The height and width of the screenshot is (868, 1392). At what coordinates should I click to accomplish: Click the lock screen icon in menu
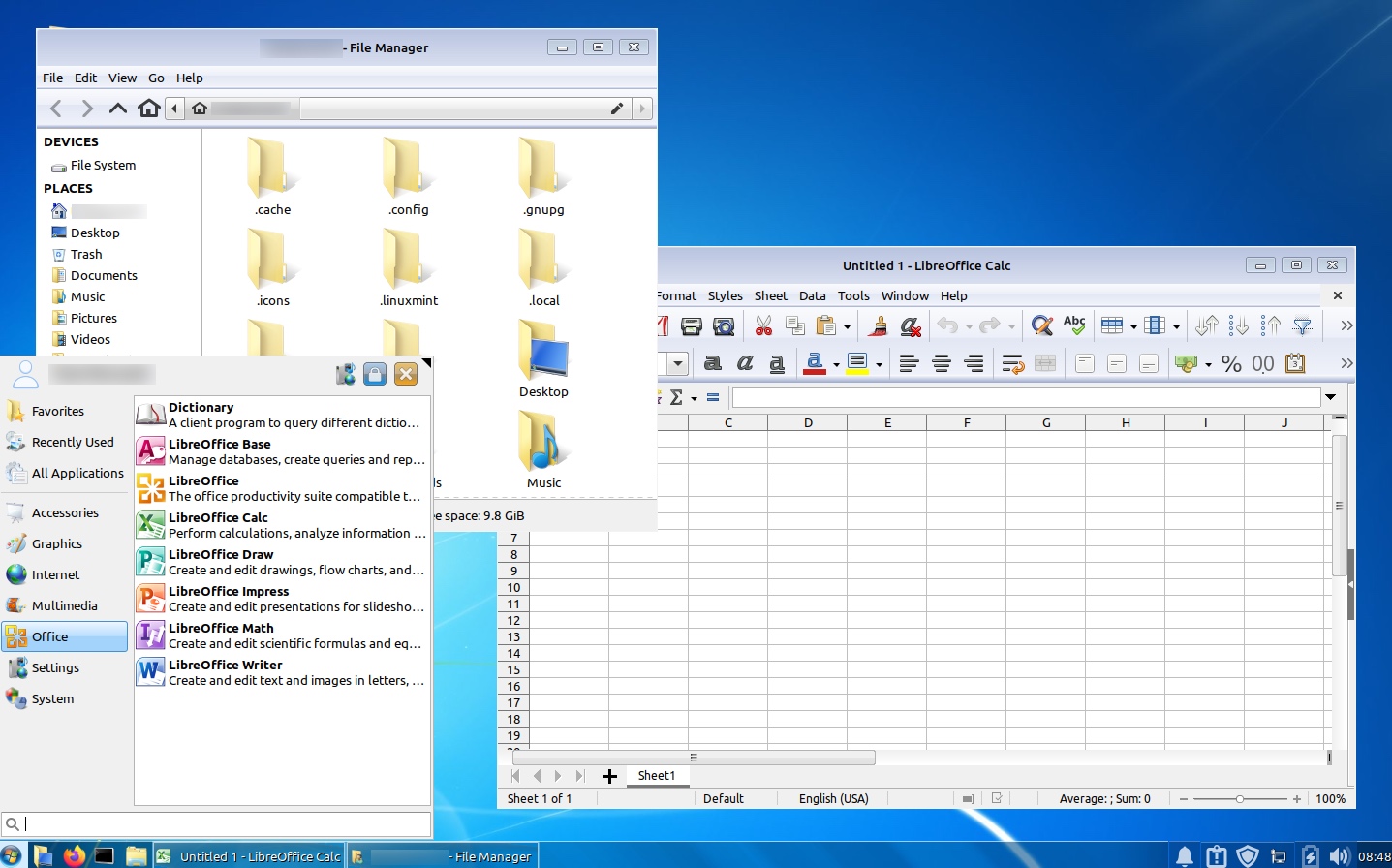click(375, 375)
